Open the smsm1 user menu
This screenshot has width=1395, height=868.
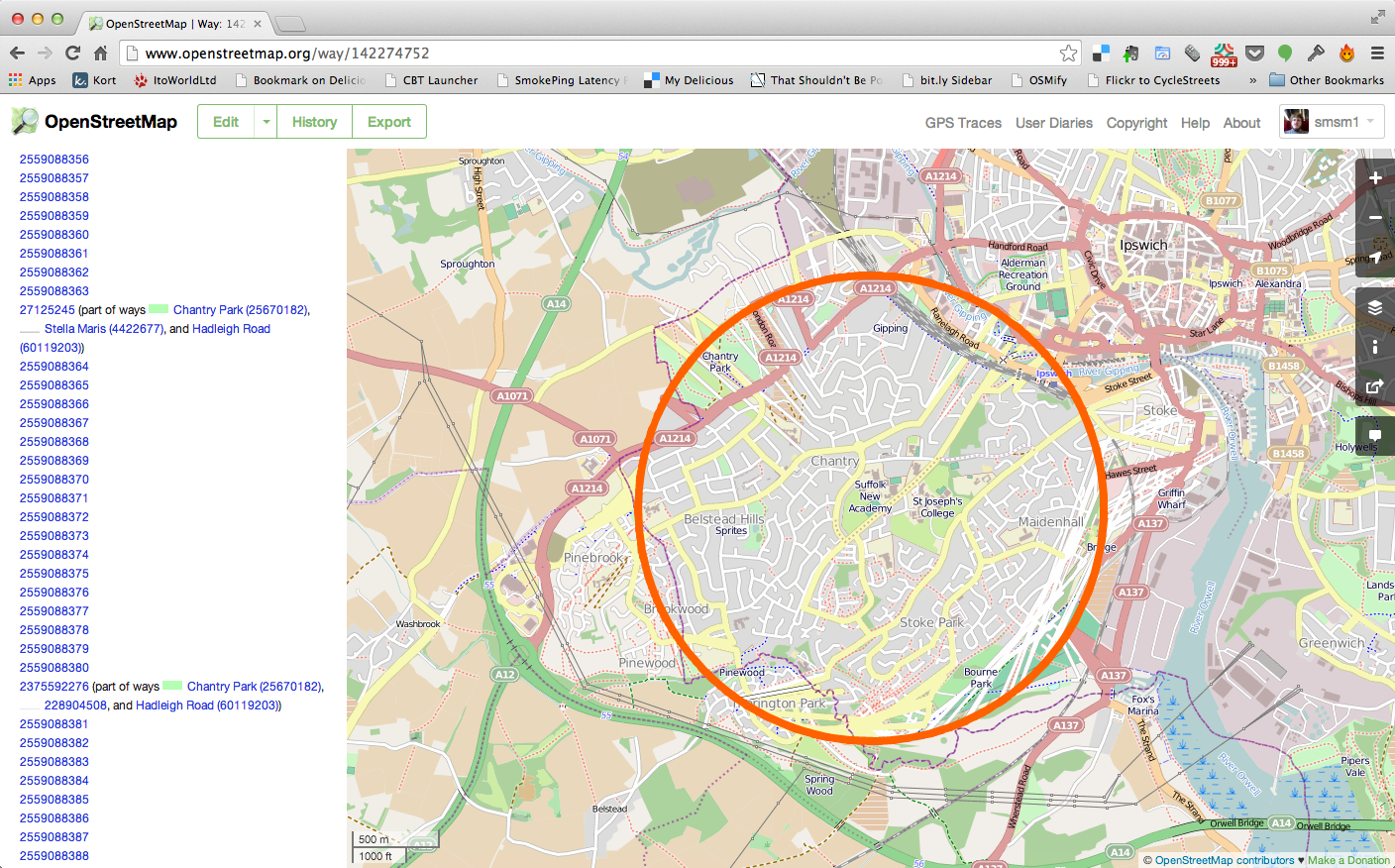(1332, 122)
